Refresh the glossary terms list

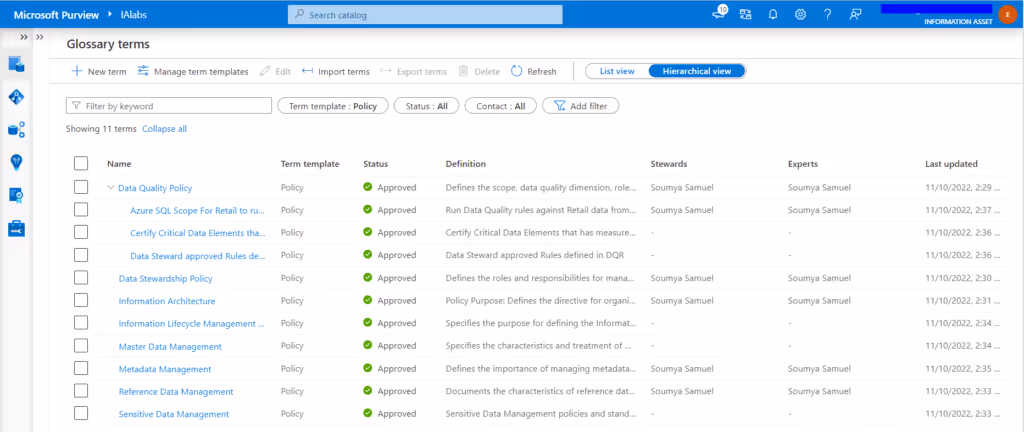coord(534,71)
